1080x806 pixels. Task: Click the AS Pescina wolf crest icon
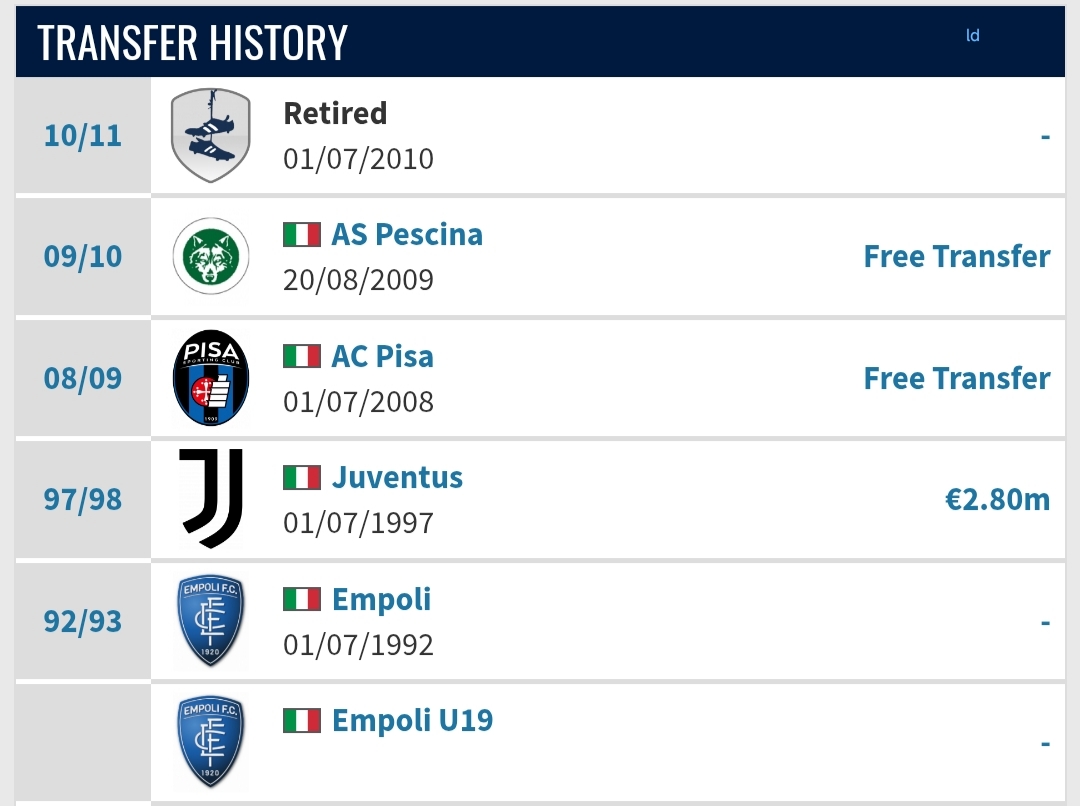211,256
